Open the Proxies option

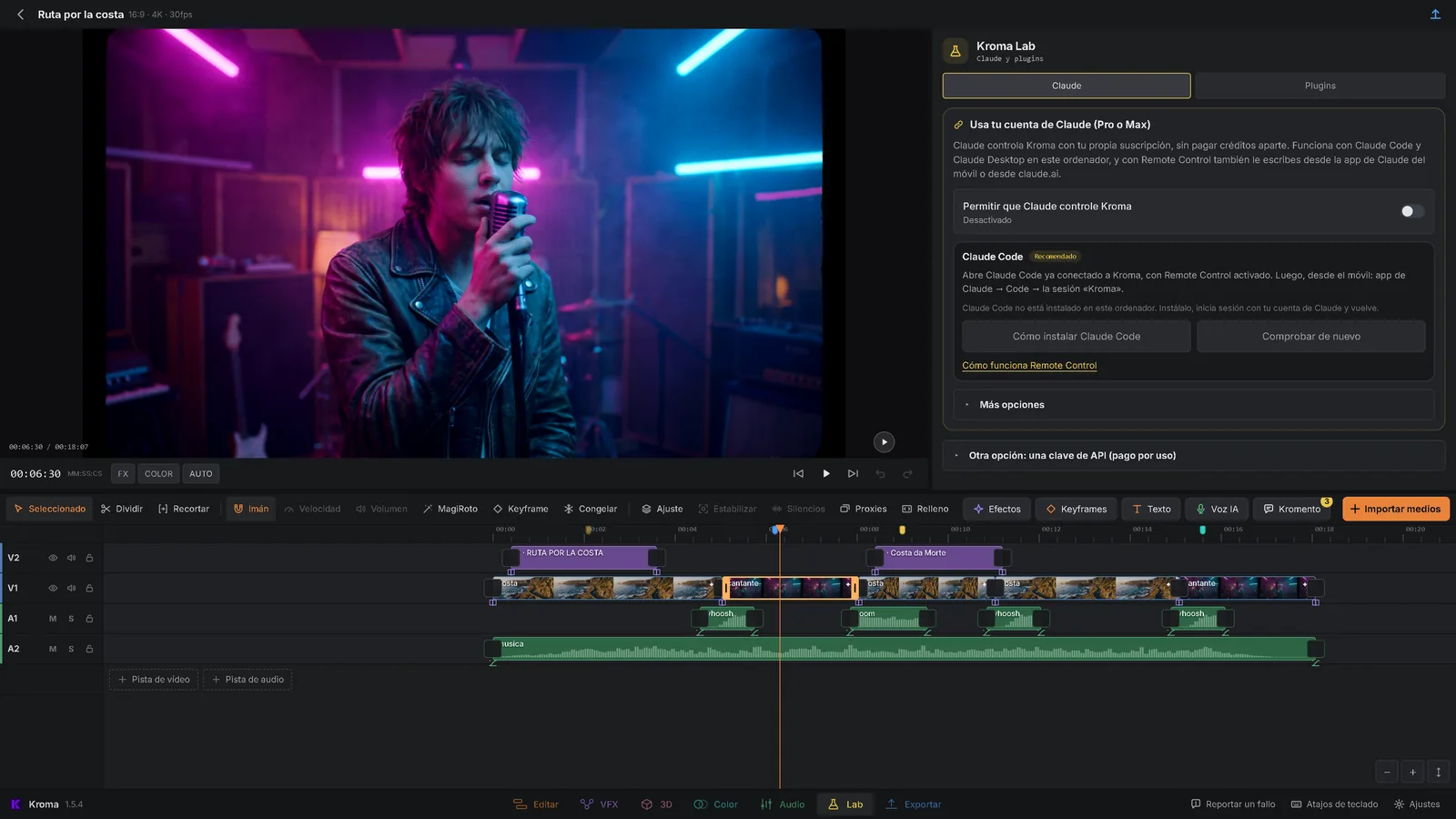point(864,509)
